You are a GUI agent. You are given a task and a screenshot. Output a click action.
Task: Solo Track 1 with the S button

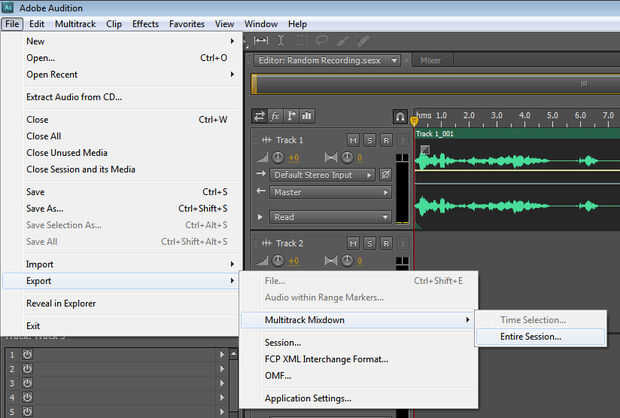point(369,140)
